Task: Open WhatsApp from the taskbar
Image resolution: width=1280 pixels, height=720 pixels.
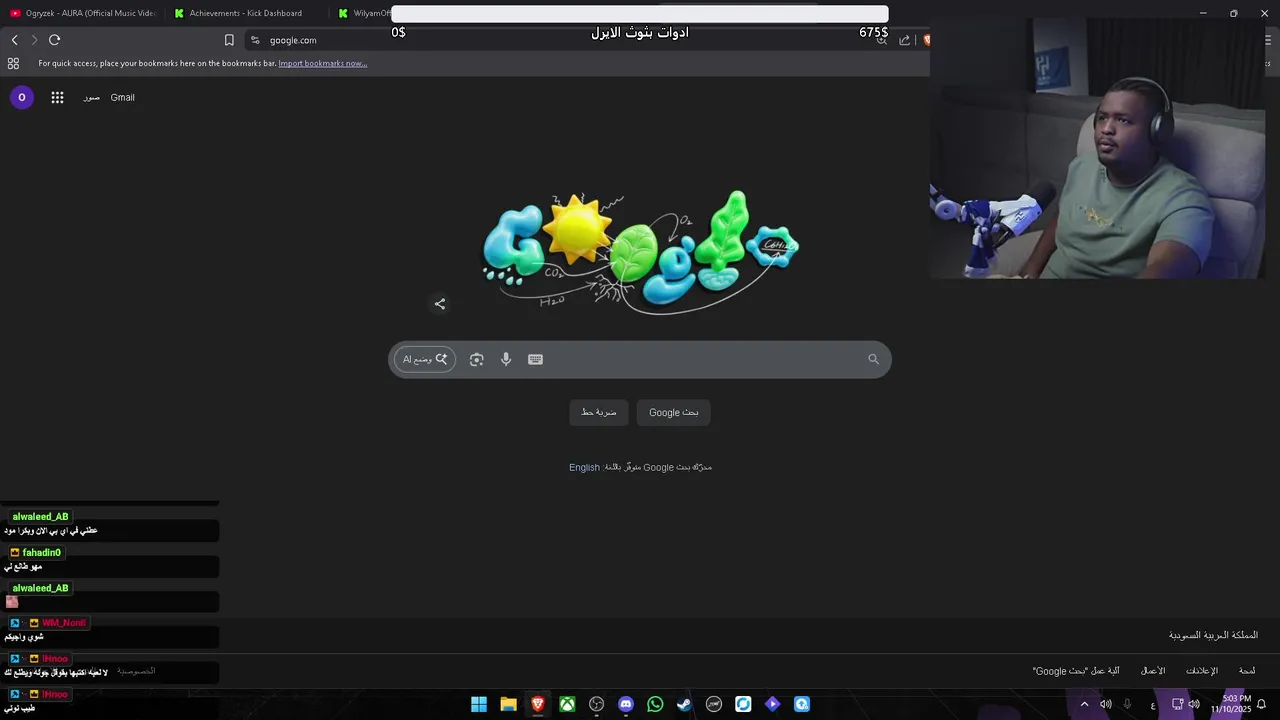Action: [x=655, y=704]
